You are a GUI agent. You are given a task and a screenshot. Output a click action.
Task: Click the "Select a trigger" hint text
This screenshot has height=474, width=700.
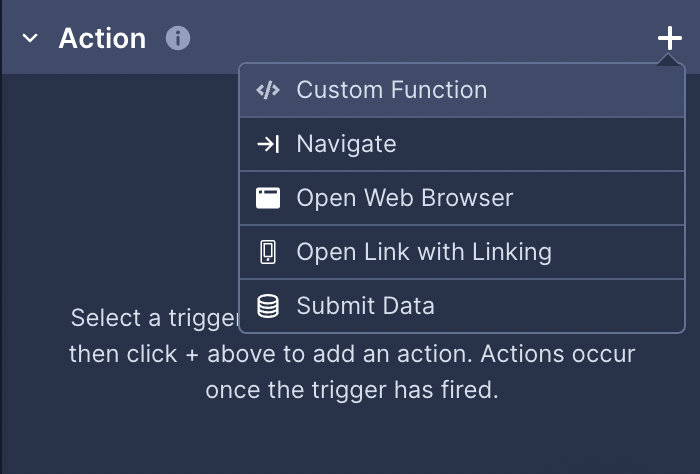click(x=155, y=318)
